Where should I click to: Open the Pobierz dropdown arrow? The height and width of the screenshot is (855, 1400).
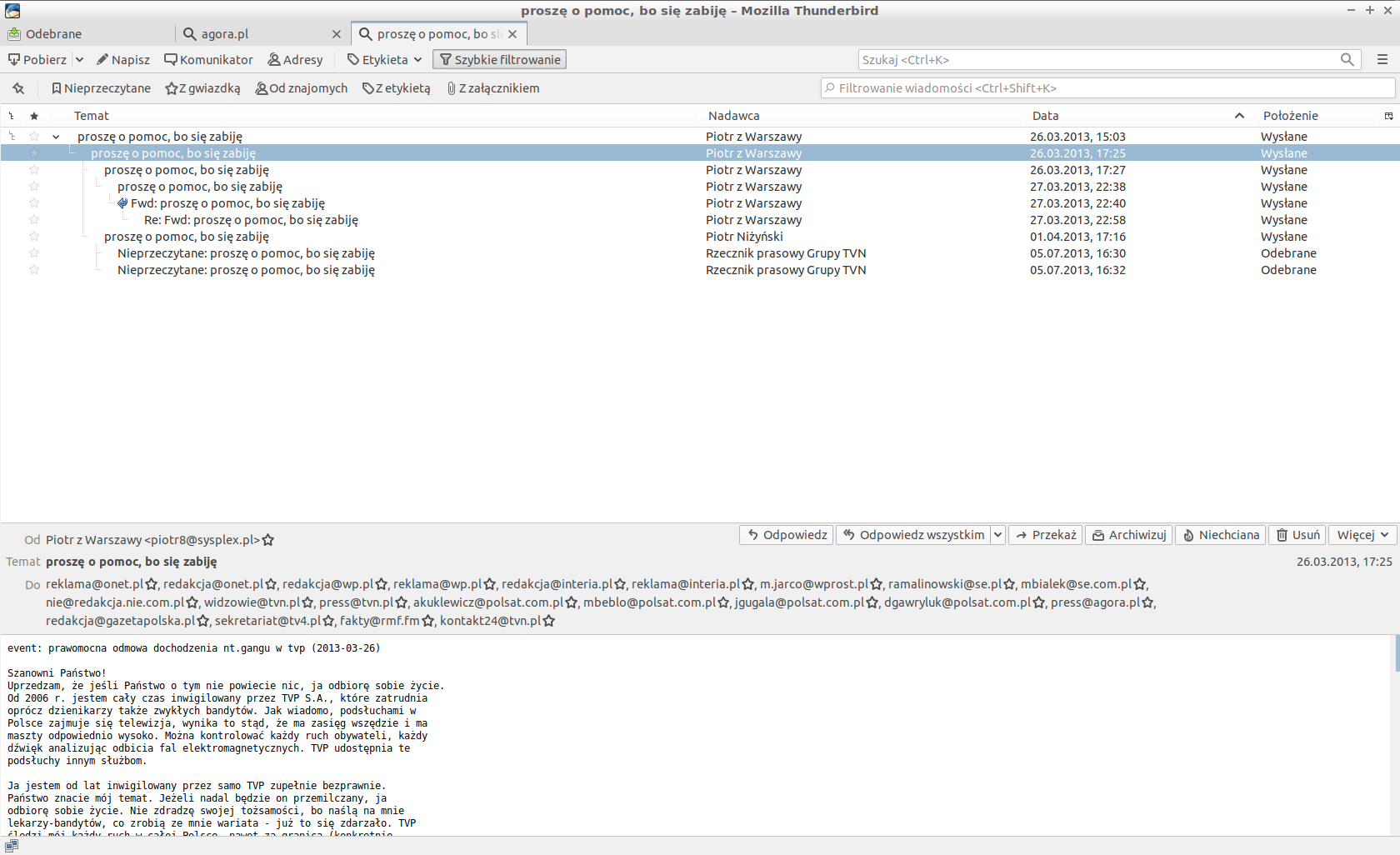pyautogui.click(x=79, y=60)
